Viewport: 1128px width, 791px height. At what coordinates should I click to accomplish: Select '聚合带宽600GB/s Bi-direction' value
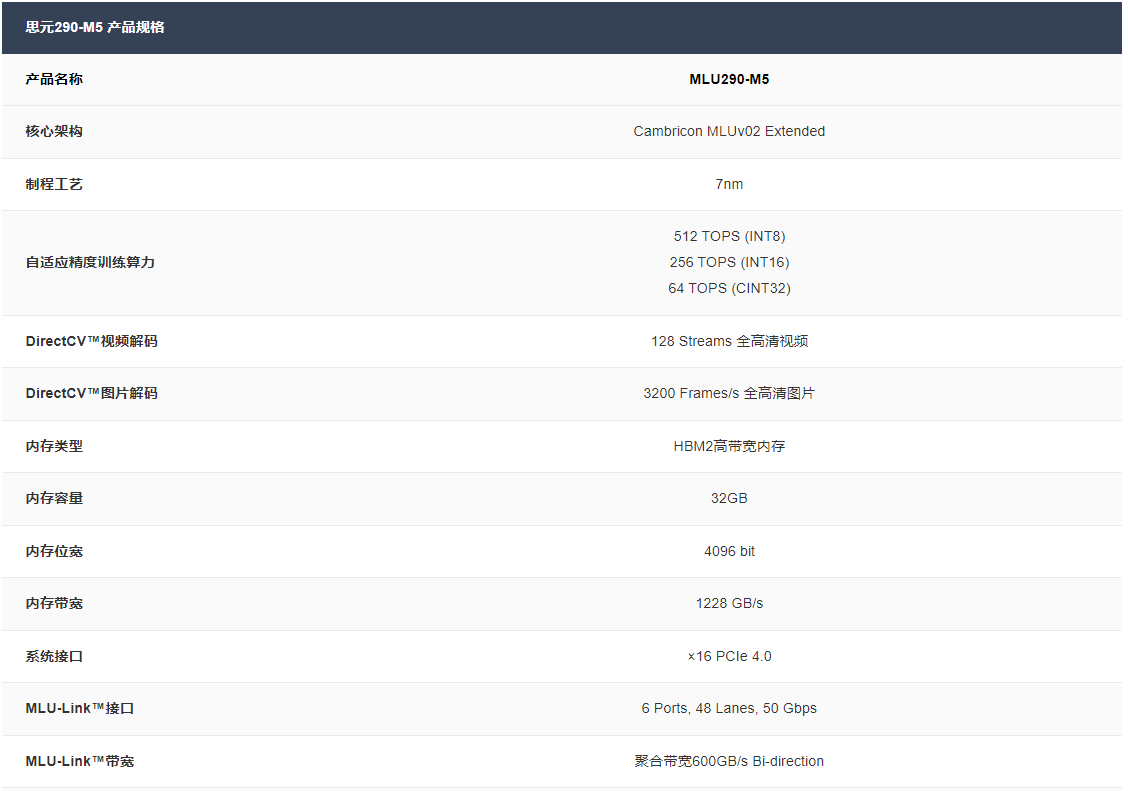(729, 761)
